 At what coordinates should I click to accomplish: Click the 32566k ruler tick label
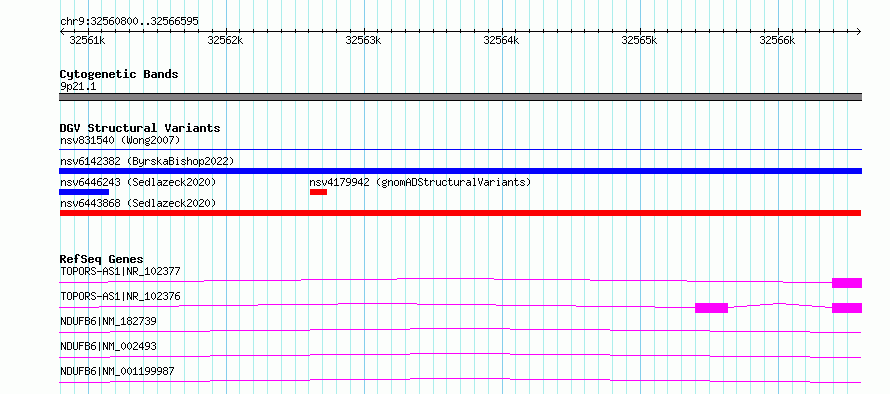point(778,40)
